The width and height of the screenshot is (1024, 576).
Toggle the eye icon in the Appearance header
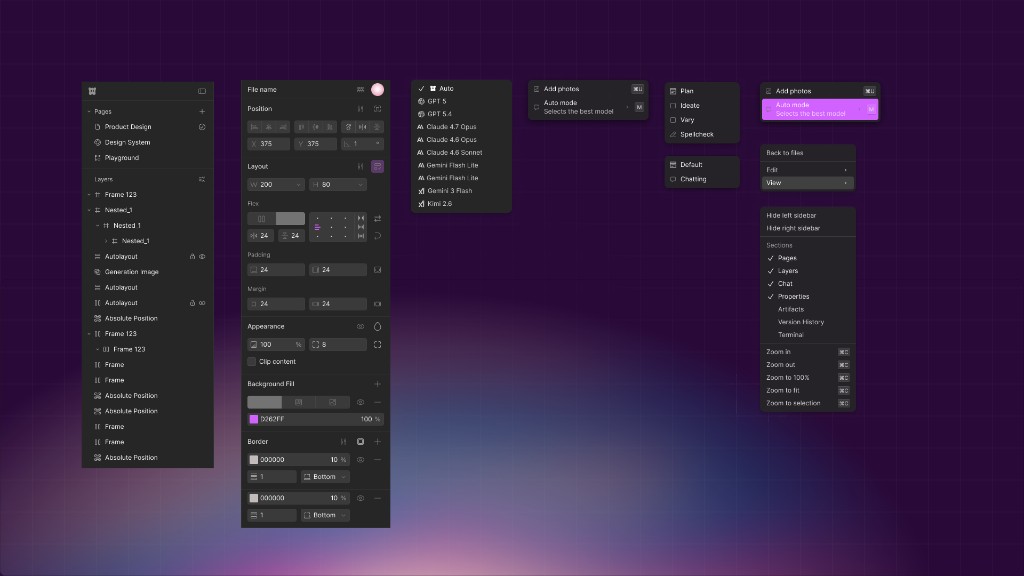click(360, 327)
